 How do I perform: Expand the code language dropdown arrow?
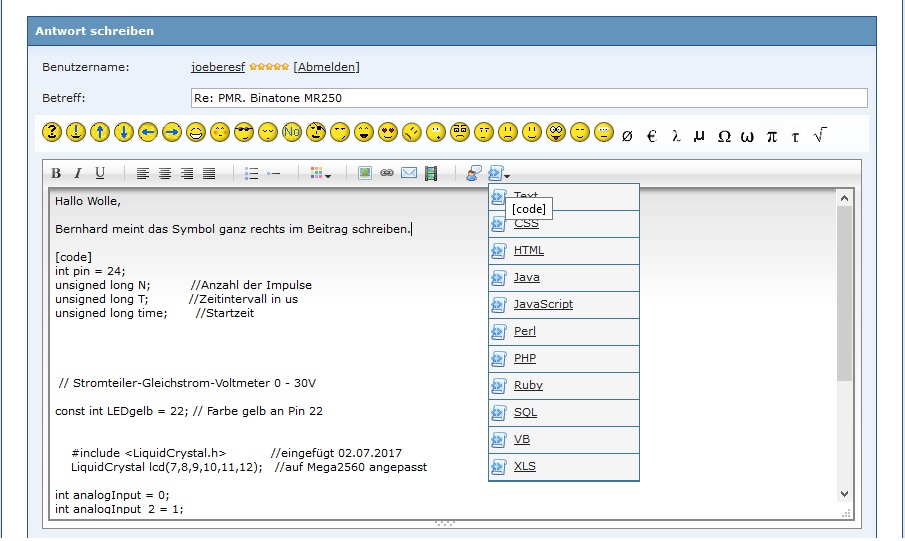coord(508,176)
